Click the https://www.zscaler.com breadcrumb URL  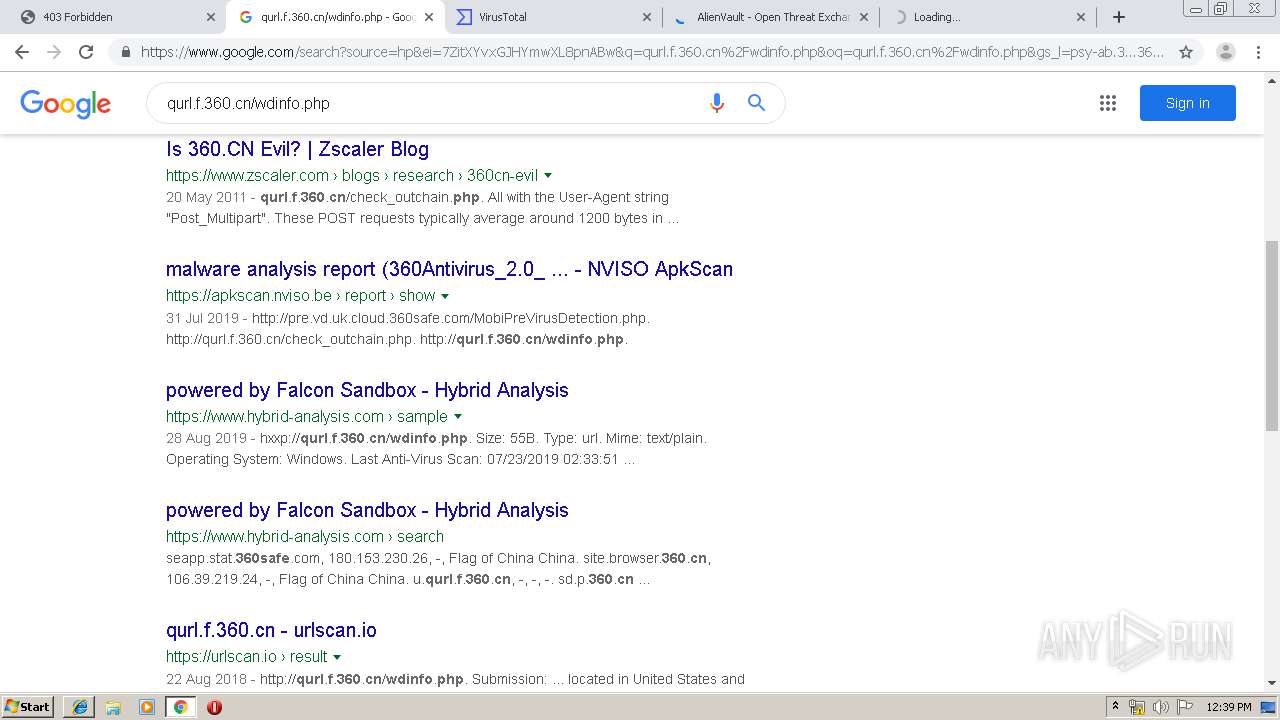pos(247,175)
